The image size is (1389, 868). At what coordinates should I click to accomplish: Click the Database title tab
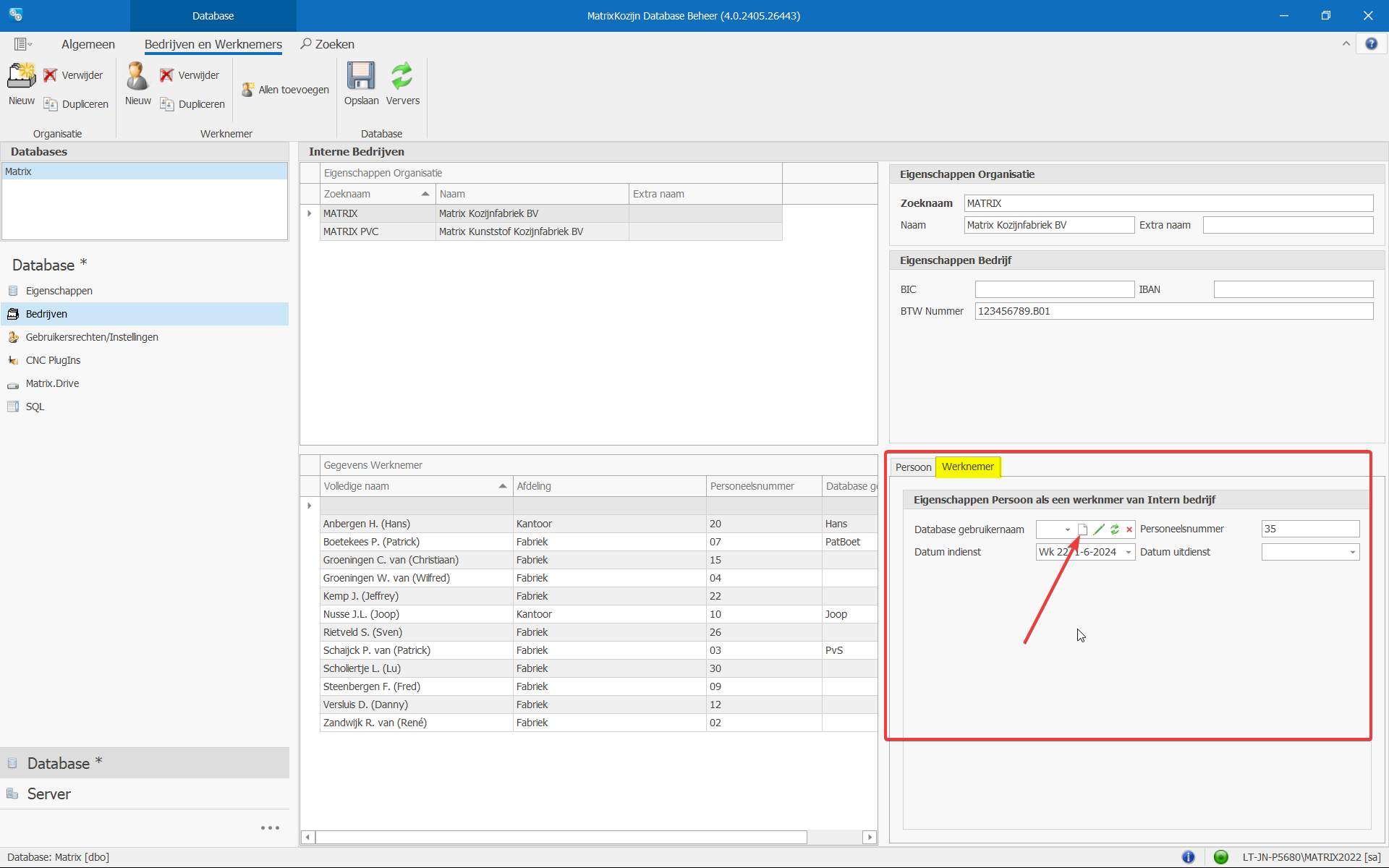point(213,16)
